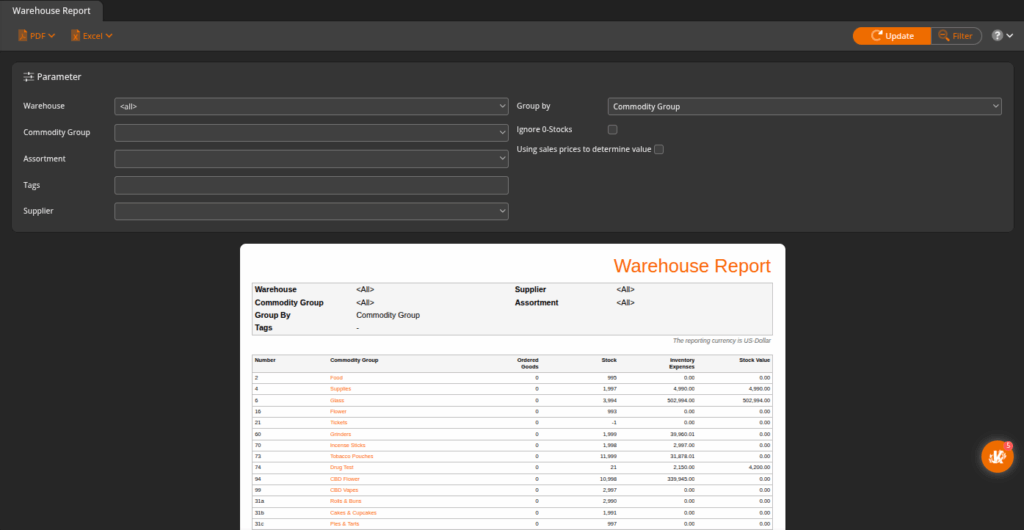This screenshot has height=530, width=1024.
Task: Open the Assortment dropdown
Action: [312, 158]
